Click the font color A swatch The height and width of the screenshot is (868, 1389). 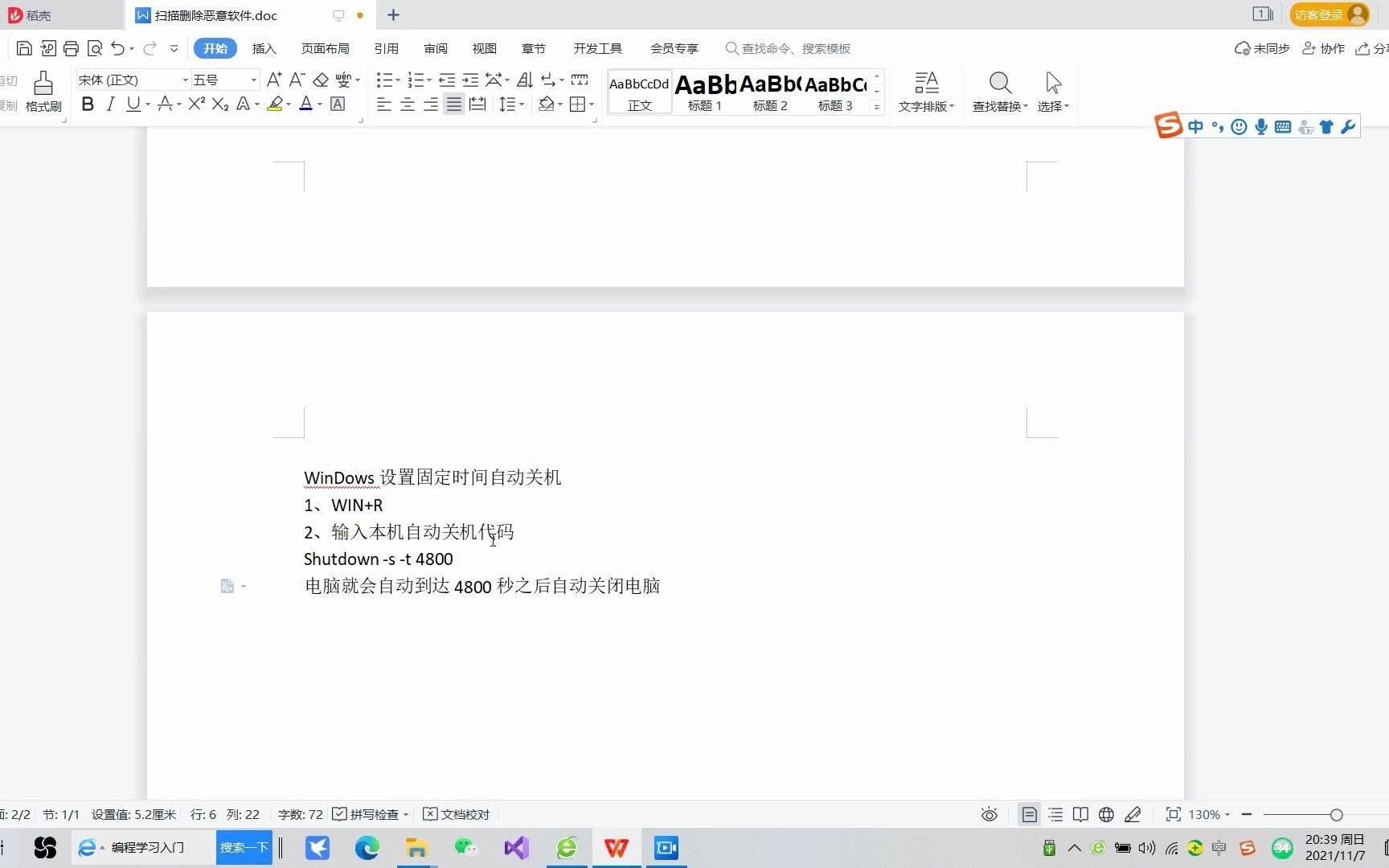point(305,104)
